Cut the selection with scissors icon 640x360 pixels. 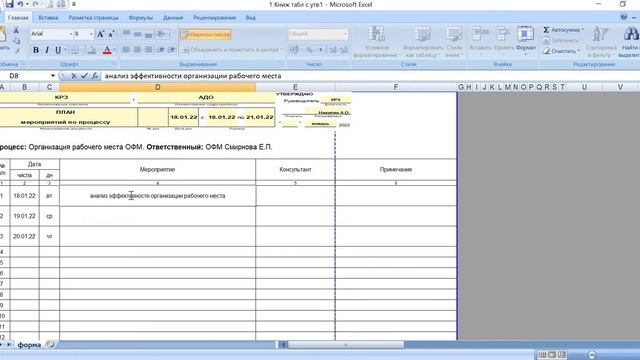coord(16,31)
